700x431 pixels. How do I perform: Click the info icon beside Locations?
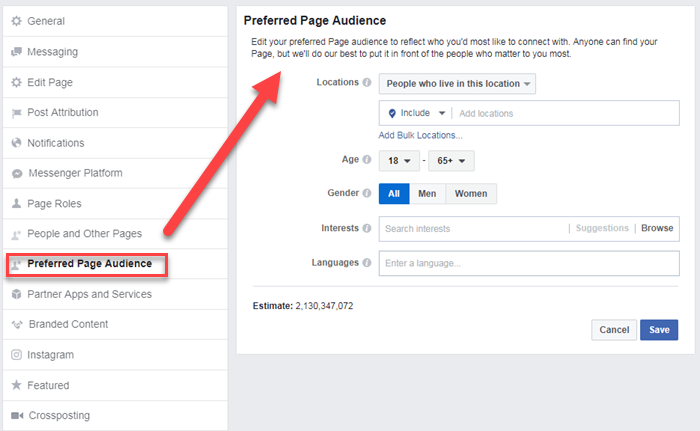[x=367, y=82]
